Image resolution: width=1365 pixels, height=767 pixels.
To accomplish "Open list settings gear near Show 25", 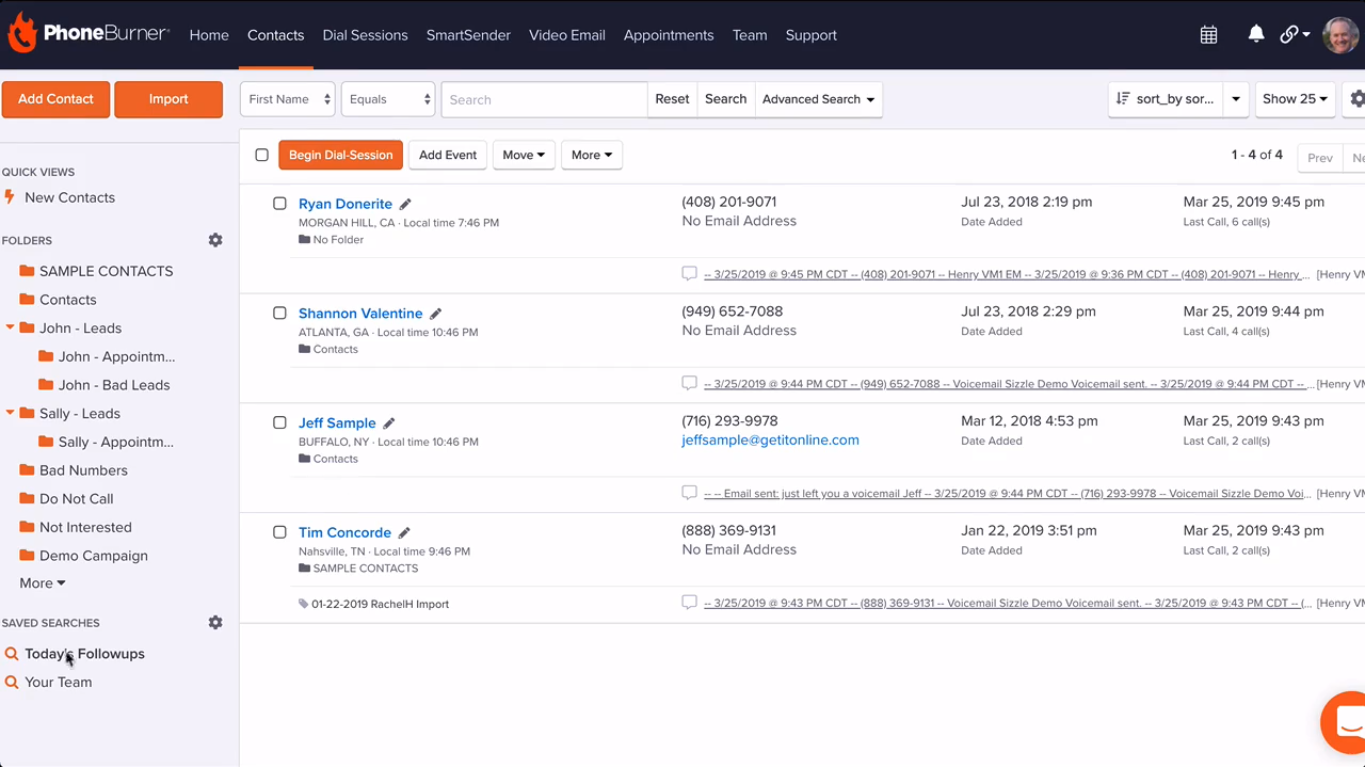I will click(1356, 99).
